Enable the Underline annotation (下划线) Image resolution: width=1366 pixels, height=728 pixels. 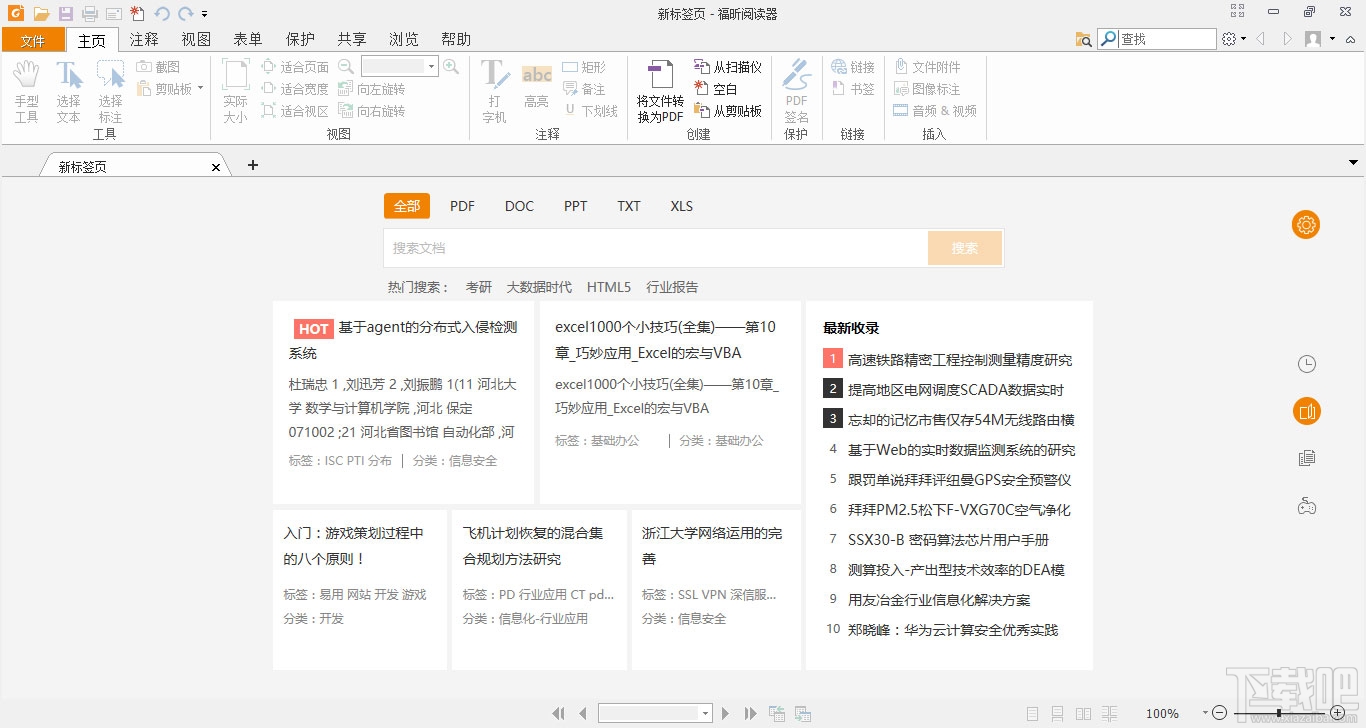(x=592, y=110)
